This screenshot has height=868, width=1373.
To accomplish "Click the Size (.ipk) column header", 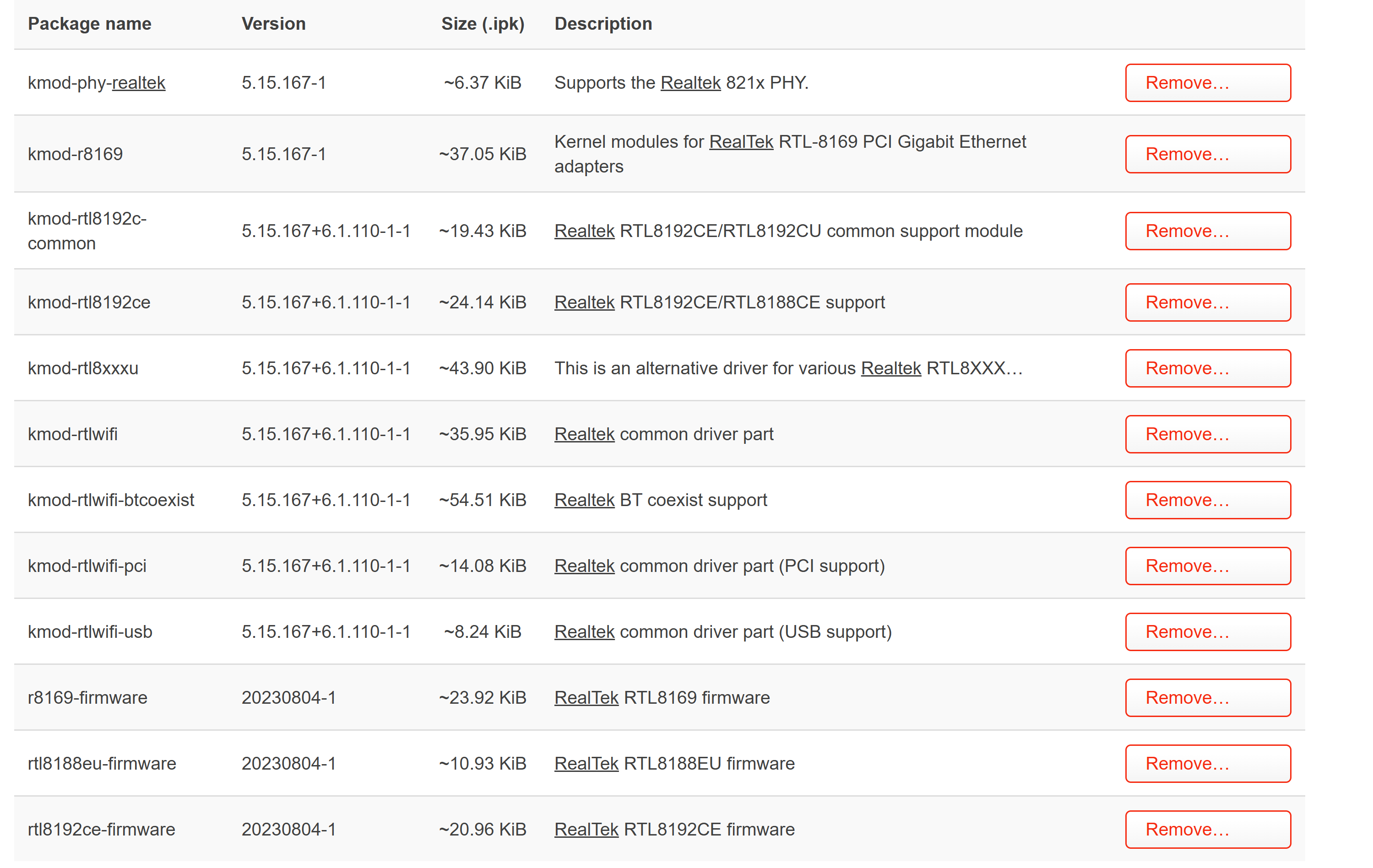I will (x=483, y=23).
